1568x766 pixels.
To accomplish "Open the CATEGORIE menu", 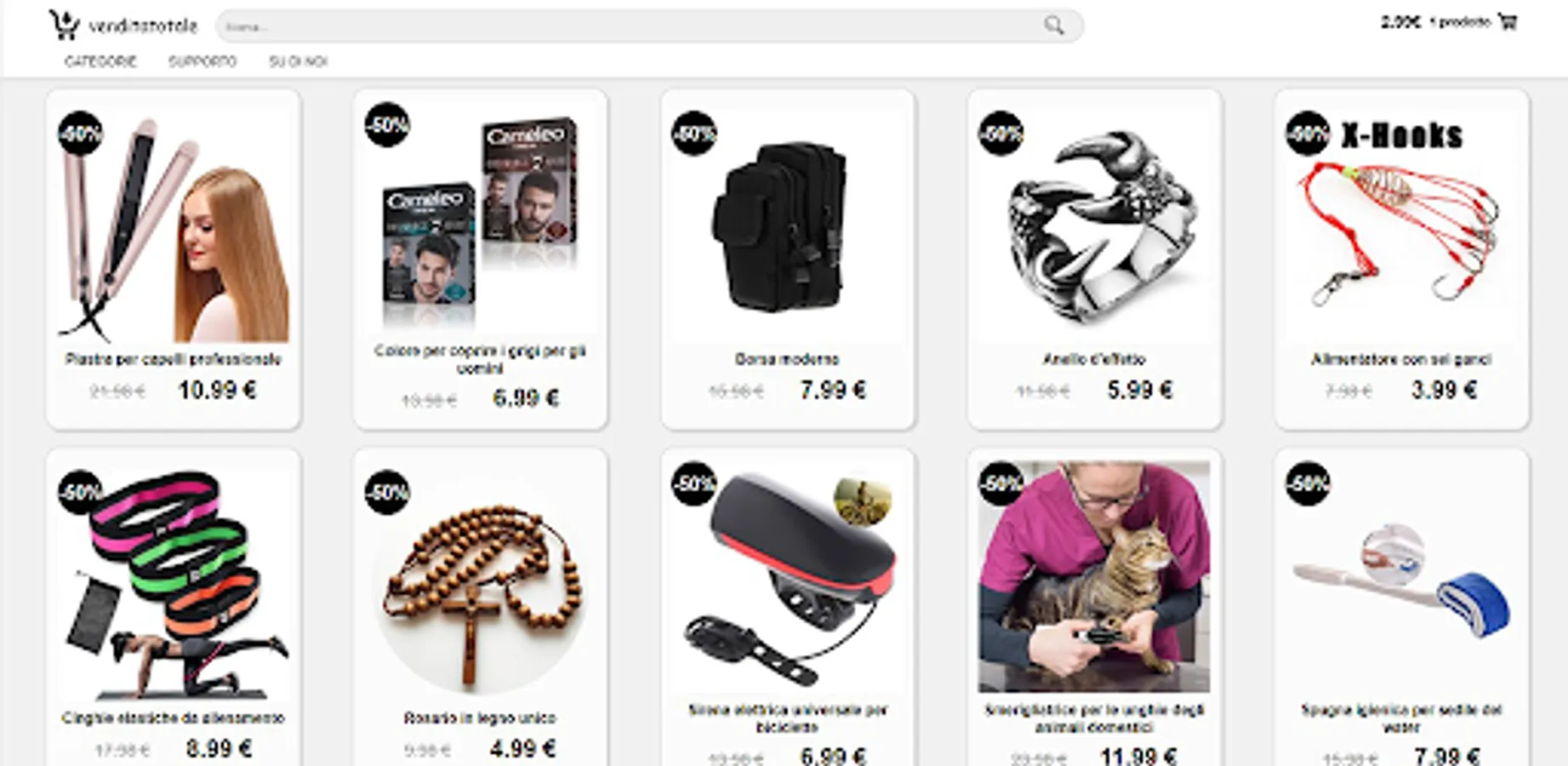I will 100,61.
